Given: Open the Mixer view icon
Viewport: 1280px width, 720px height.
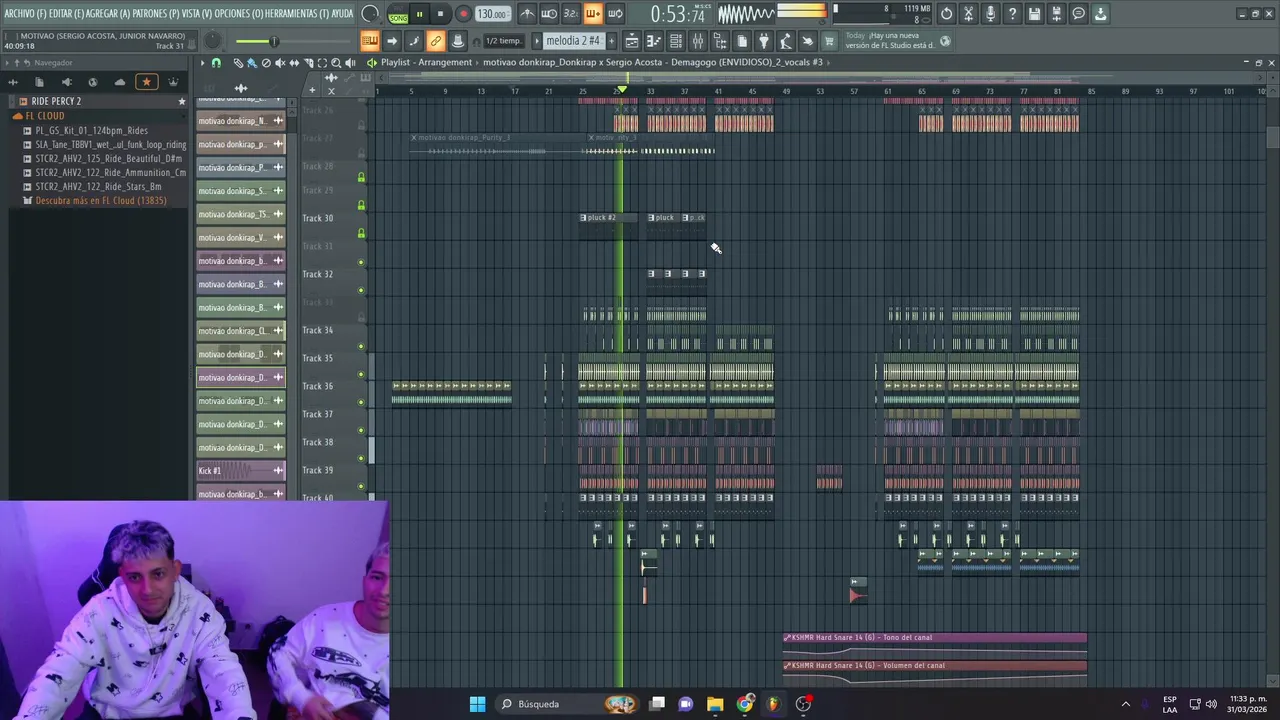Looking at the screenshot, I should pyautogui.click(x=698, y=41).
